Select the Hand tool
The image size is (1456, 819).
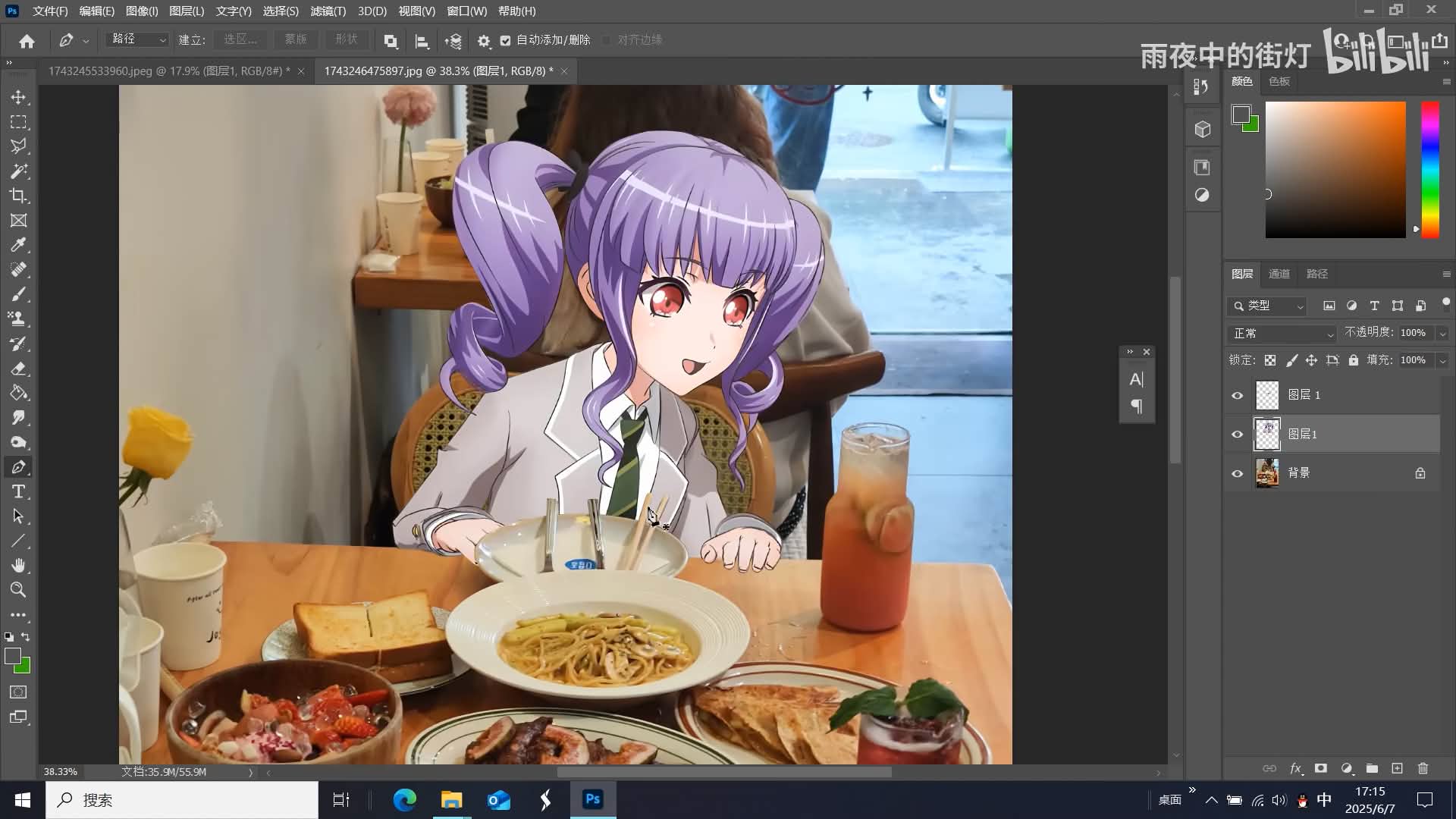(x=18, y=566)
